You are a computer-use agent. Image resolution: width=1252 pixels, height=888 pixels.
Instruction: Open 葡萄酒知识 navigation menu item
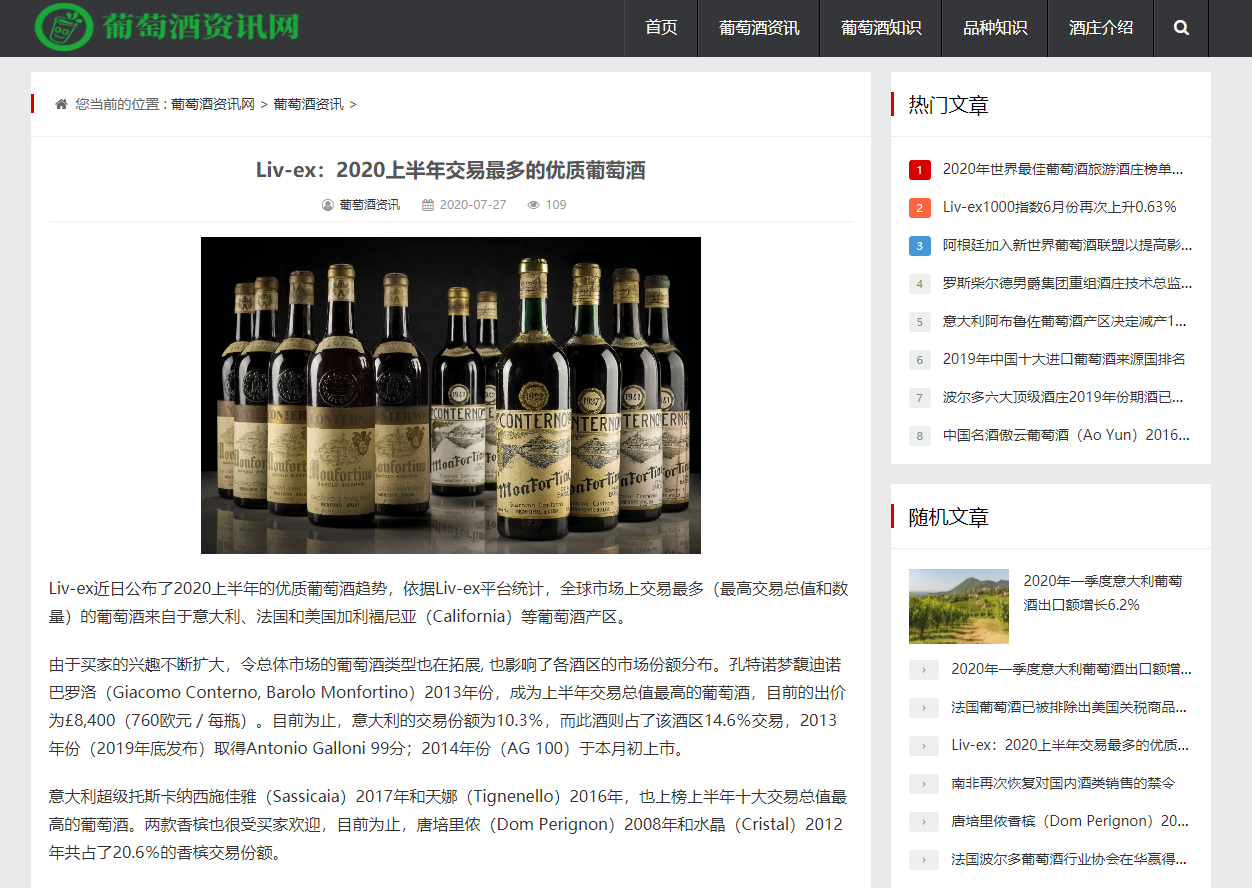881,28
